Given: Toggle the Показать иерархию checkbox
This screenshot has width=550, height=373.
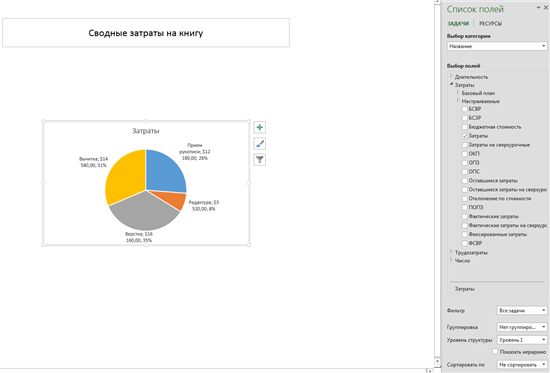Looking at the screenshot, I should (495, 351).
